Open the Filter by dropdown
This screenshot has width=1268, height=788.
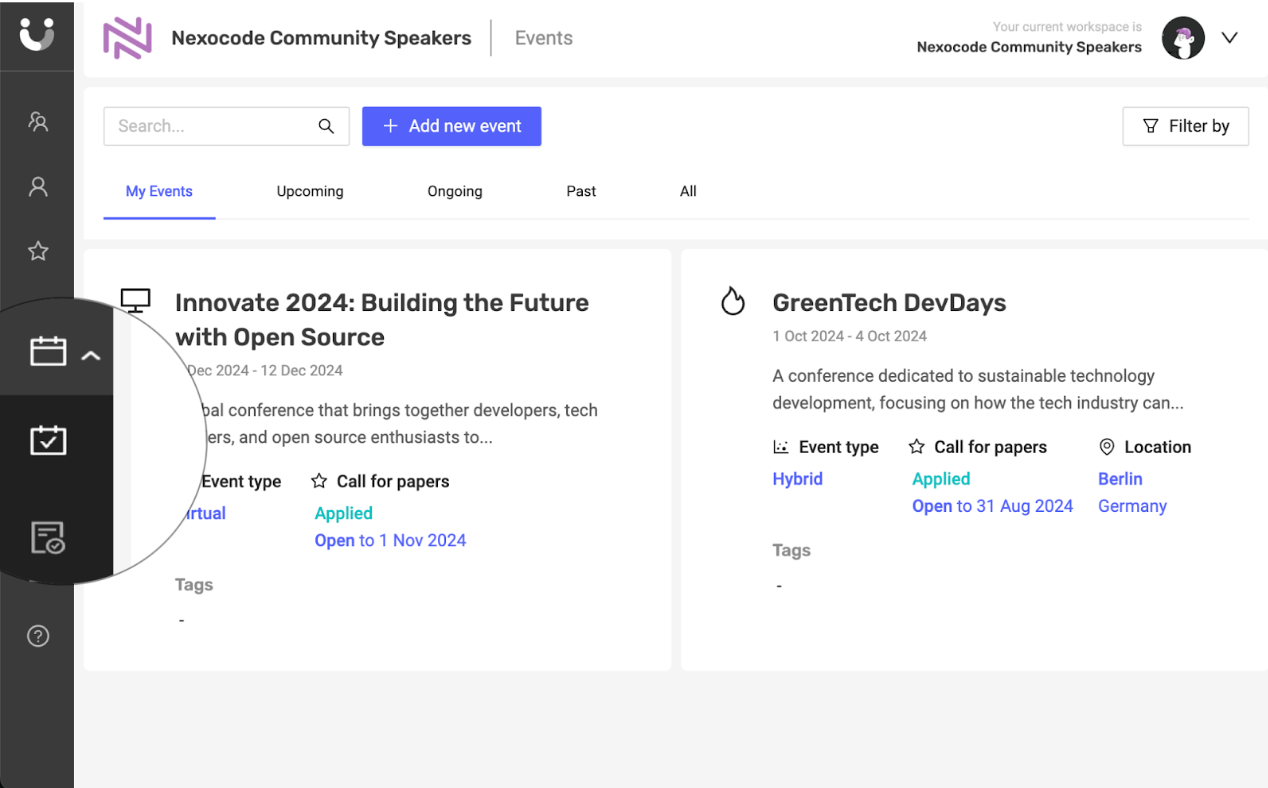[x=1185, y=126]
